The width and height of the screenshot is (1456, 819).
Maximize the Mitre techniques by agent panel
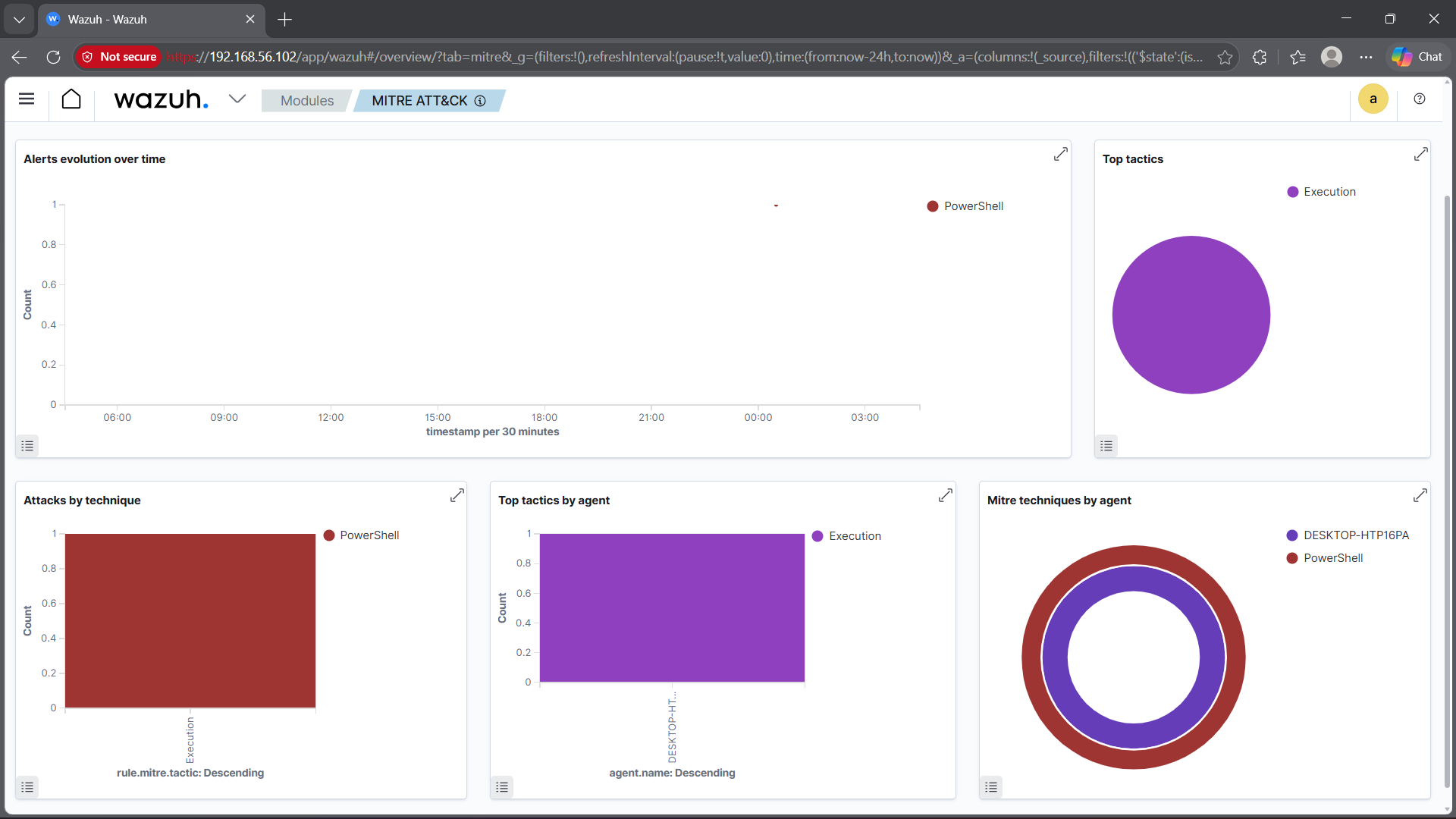point(1420,496)
